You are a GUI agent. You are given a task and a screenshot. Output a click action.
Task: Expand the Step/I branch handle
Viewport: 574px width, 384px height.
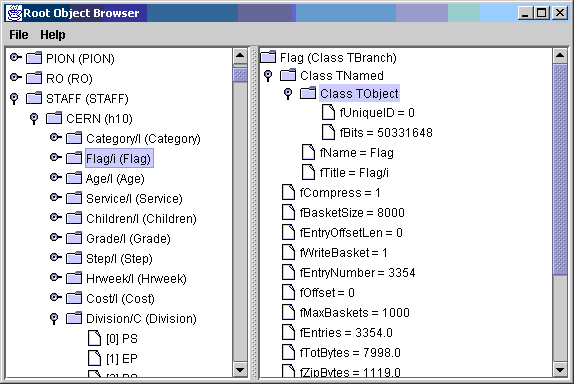pos(56,257)
